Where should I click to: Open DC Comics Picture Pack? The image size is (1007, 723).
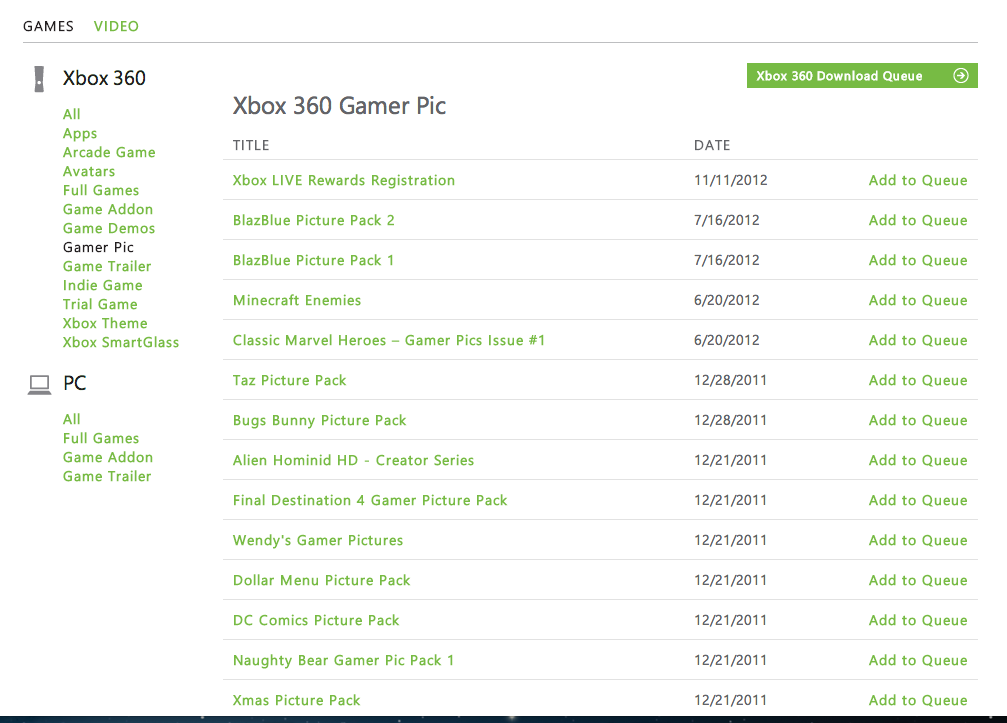coord(316,620)
